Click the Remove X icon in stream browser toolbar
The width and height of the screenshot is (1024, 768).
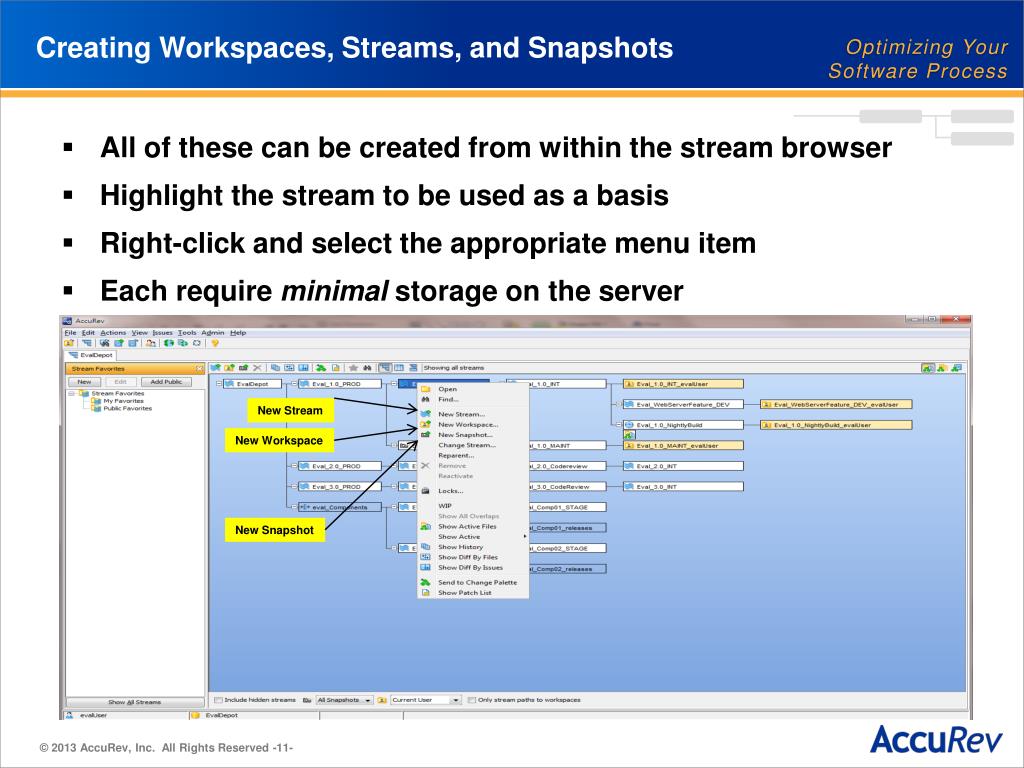pyautogui.click(x=257, y=368)
